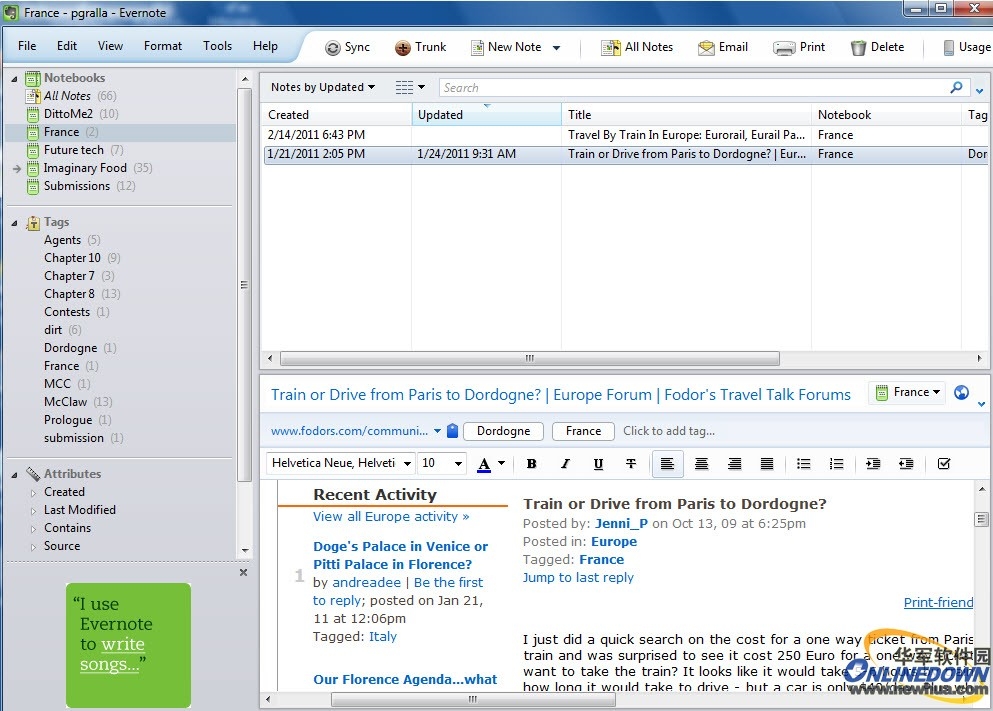
Task: Expand the Last Modified attribute
Action: (33, 510)
